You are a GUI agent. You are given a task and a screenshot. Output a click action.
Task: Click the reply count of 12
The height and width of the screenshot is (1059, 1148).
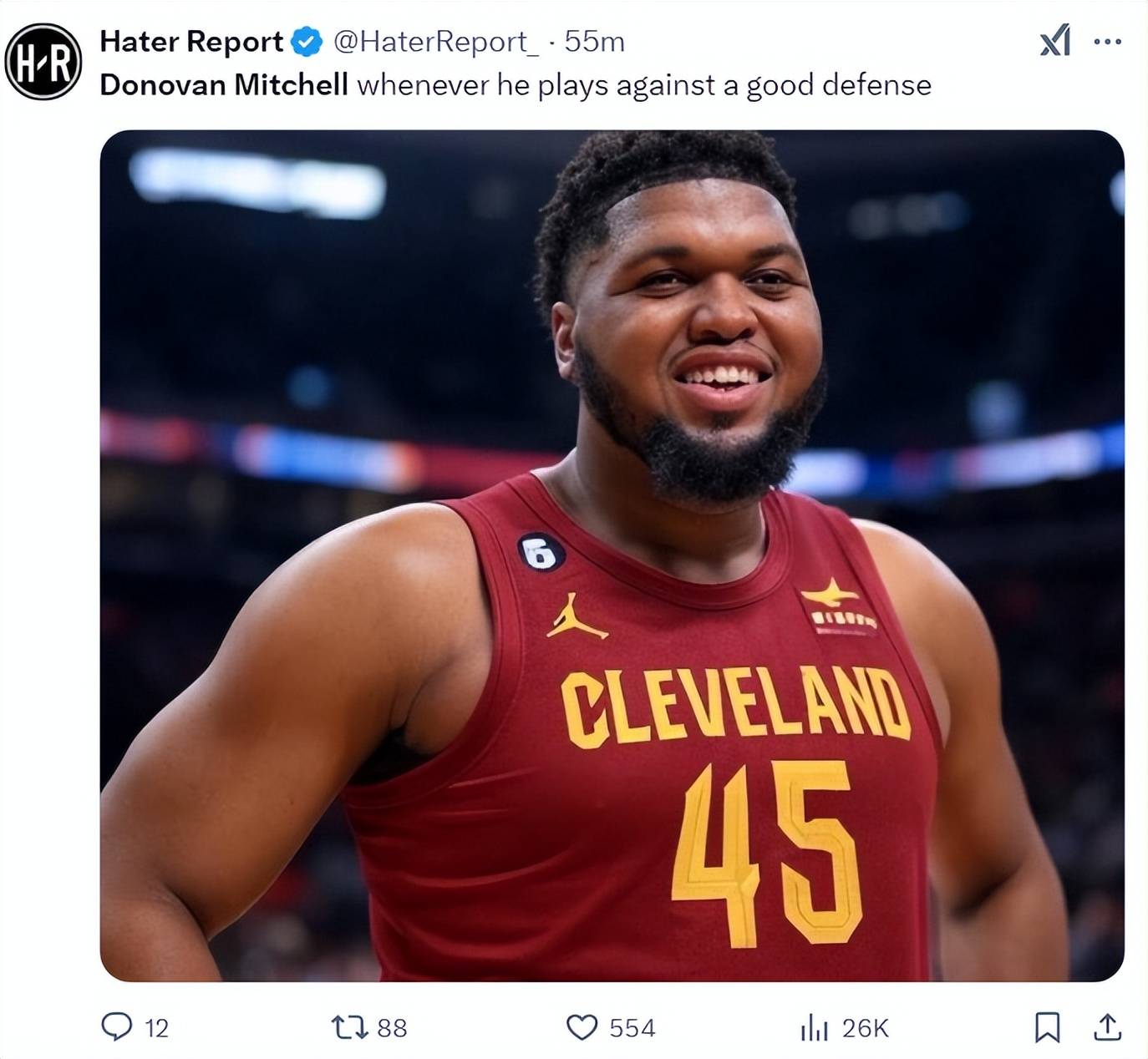pyautogui.click(x=157, y=1027)
